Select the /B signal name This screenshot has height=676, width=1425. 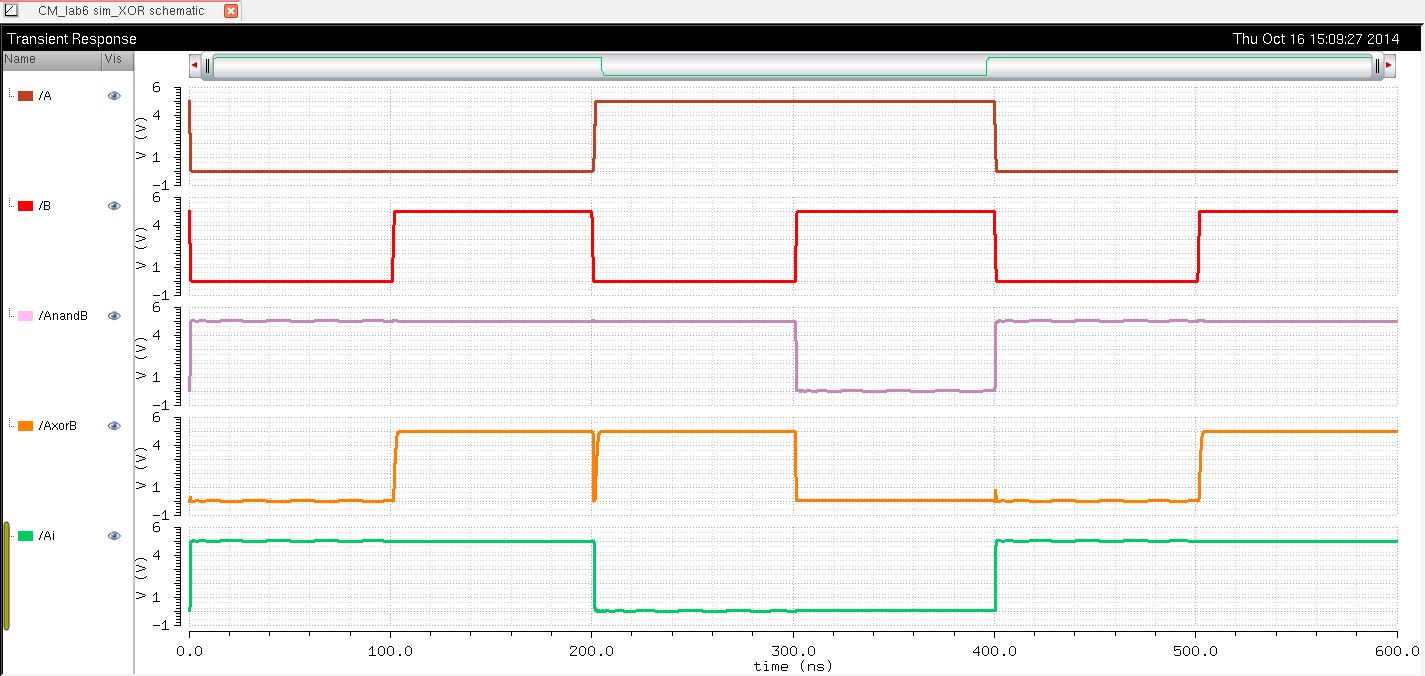click(45, 205)
